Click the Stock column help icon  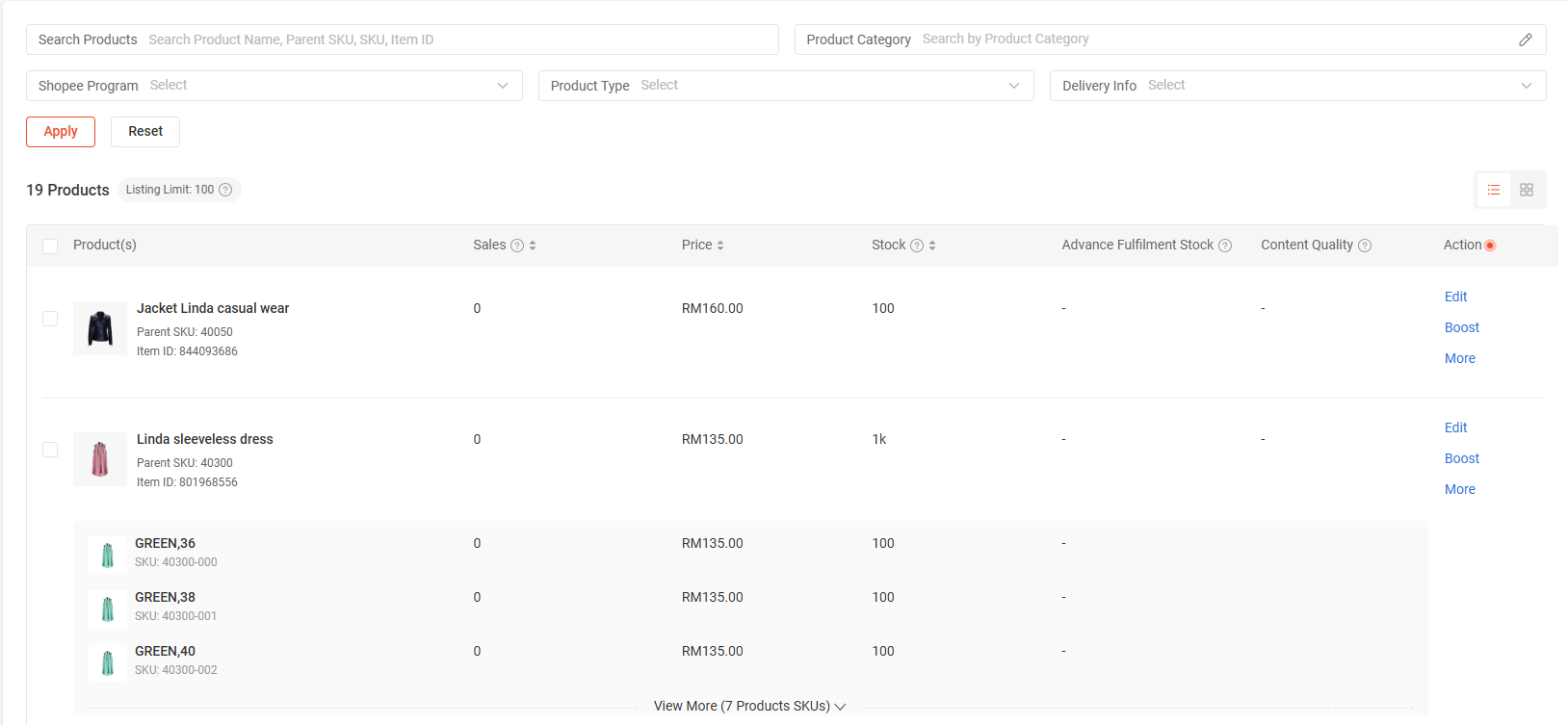[917, 246]
